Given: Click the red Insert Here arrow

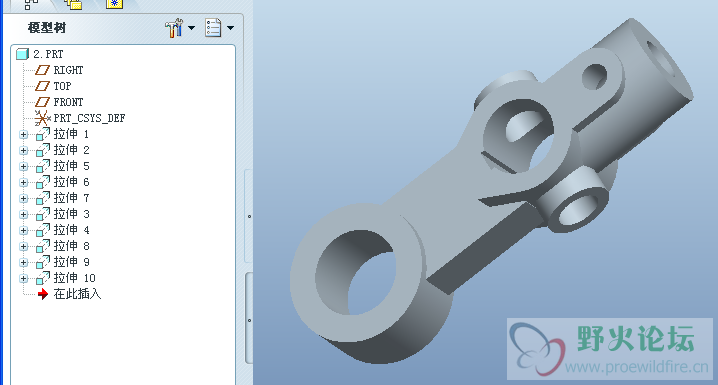Looking at the screenshot, I should coord(43,294).
